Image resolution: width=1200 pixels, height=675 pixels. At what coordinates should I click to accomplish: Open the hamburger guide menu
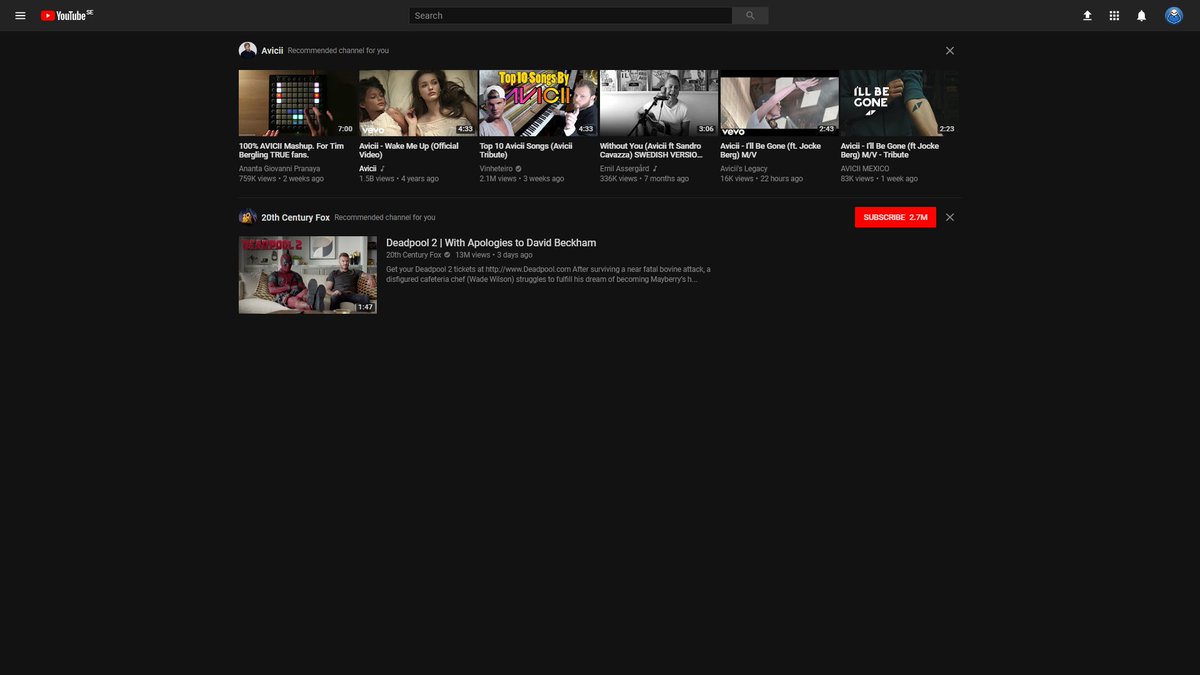tap(20, 16)
